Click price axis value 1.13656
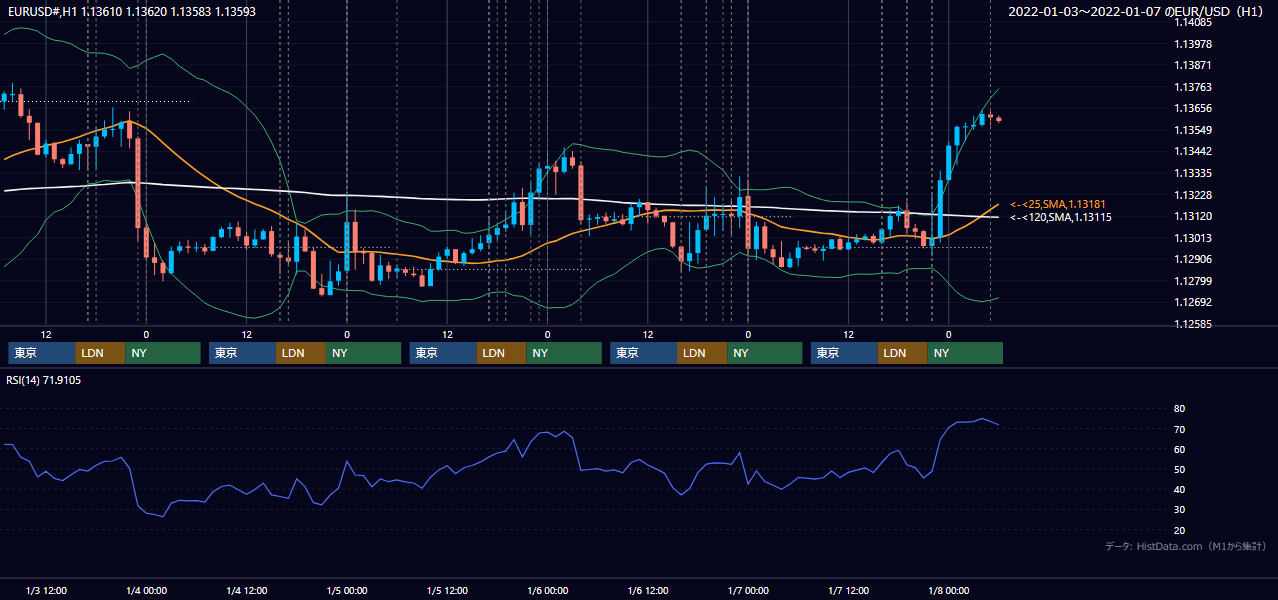This screenshot has width=1278, height=600. [1192, 108]
